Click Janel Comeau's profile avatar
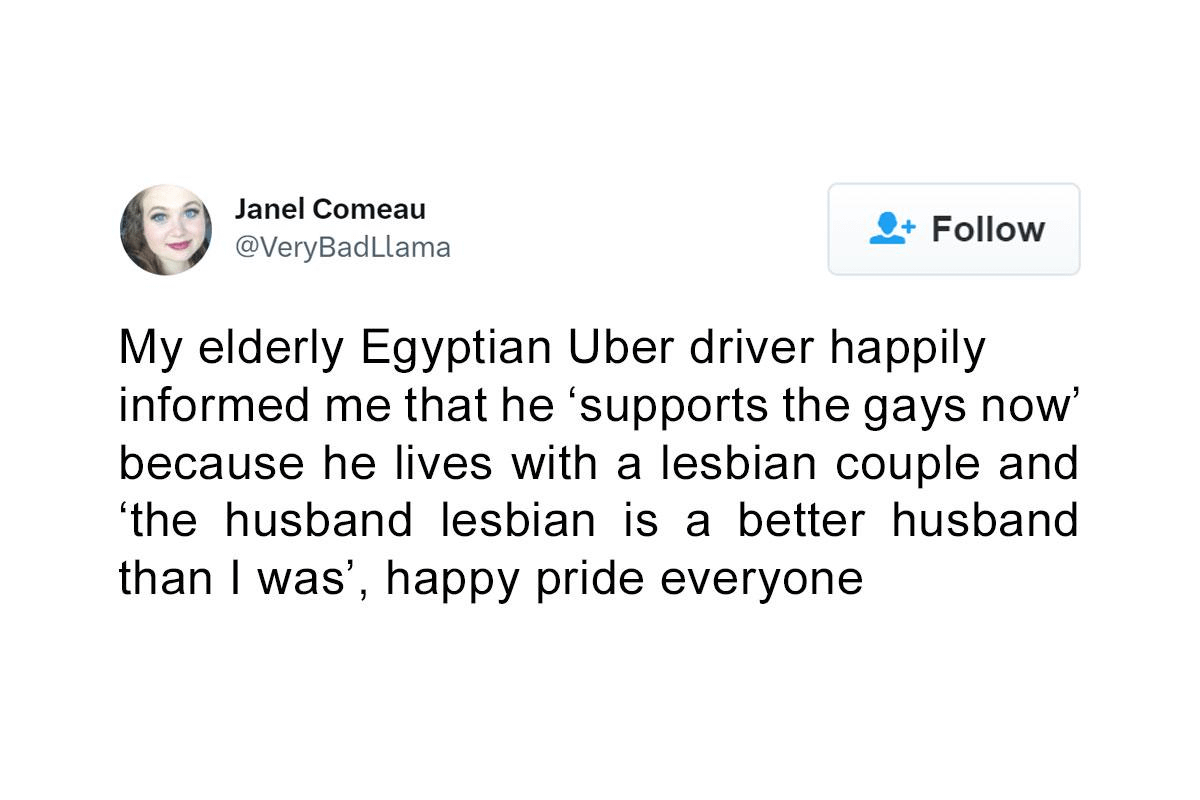 [166, 229]
